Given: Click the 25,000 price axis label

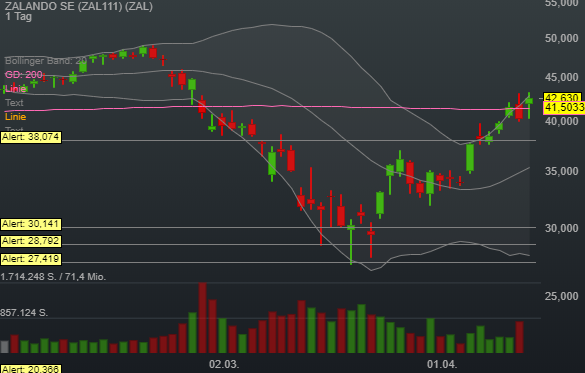Looking at the screenshot, I should 561,296.
